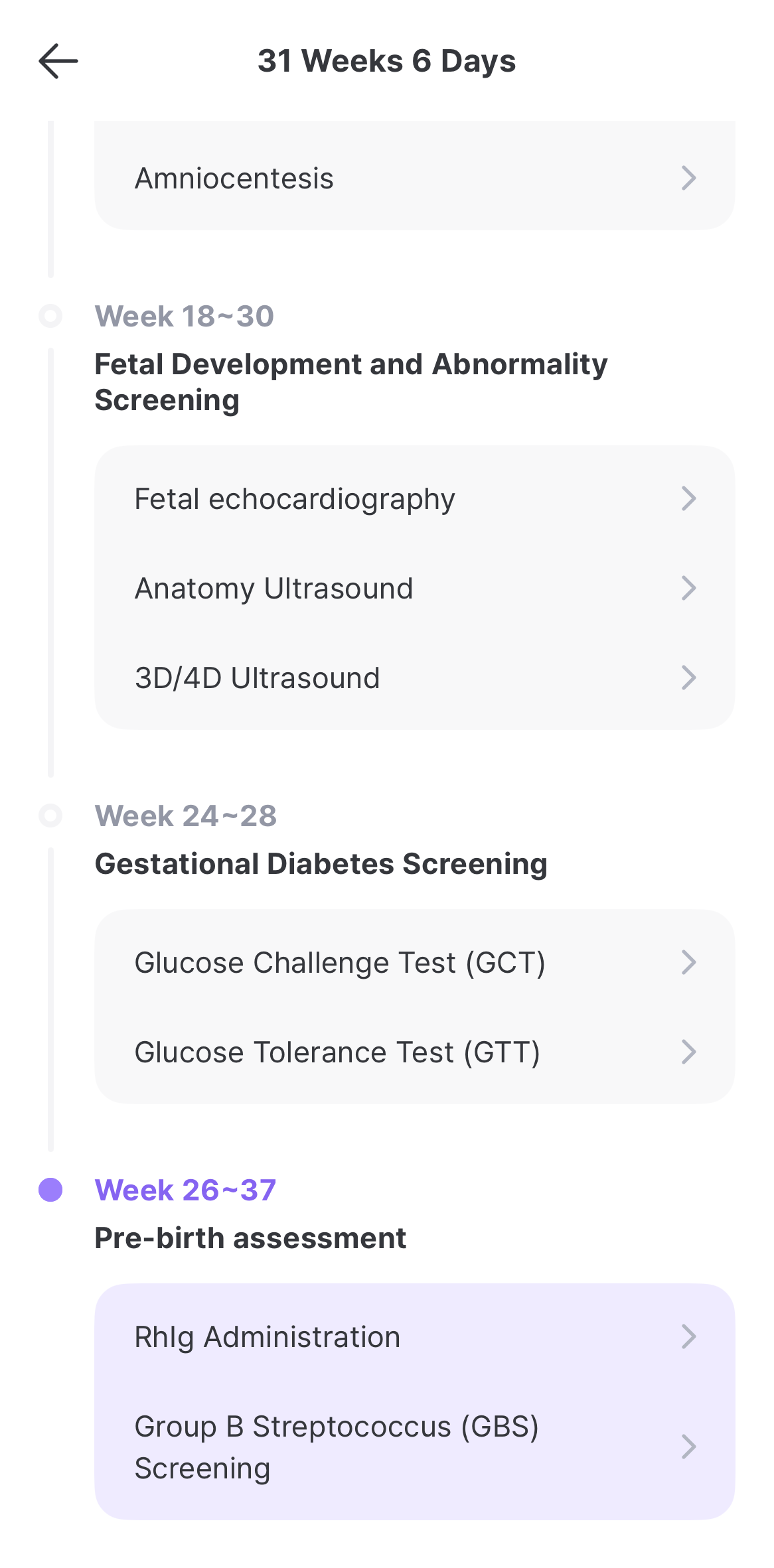This screenshot has height=1568, width=774.
Task: Tap the chevron beside RhIg Administration
Action: point(689,1336)
